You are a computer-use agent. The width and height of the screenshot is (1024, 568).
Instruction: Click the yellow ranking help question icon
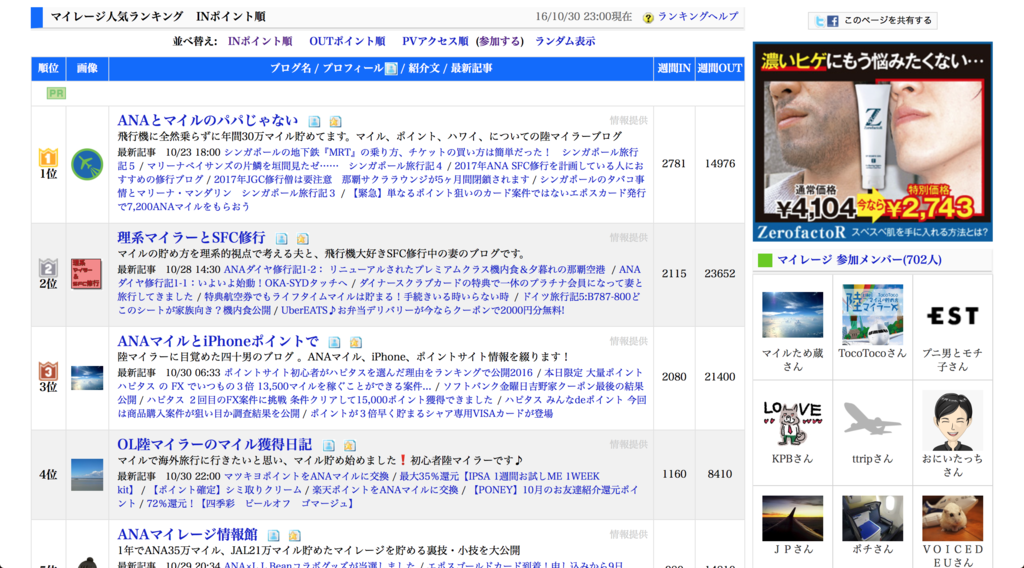tap(648, 18)
